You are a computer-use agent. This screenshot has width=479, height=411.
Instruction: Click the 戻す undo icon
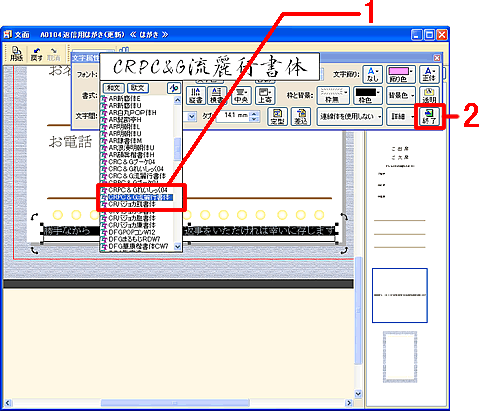37,54
